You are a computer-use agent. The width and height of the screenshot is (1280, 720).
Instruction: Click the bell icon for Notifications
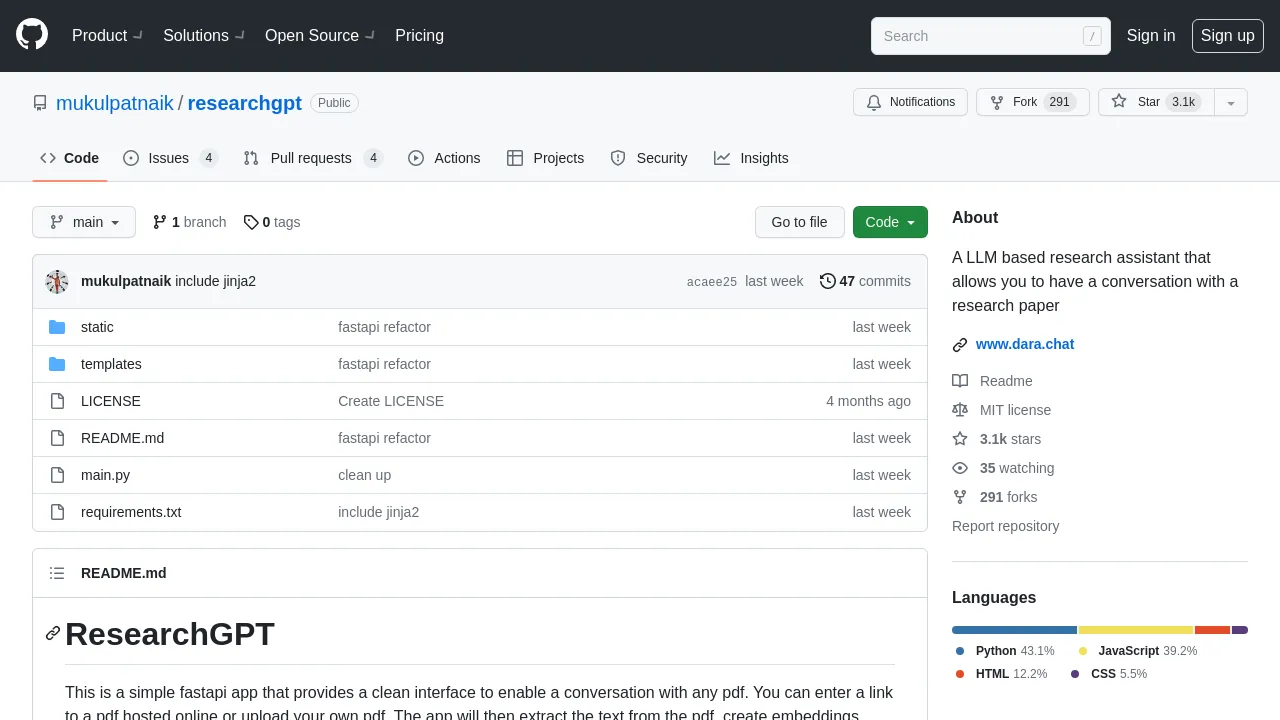pos(874,102)
